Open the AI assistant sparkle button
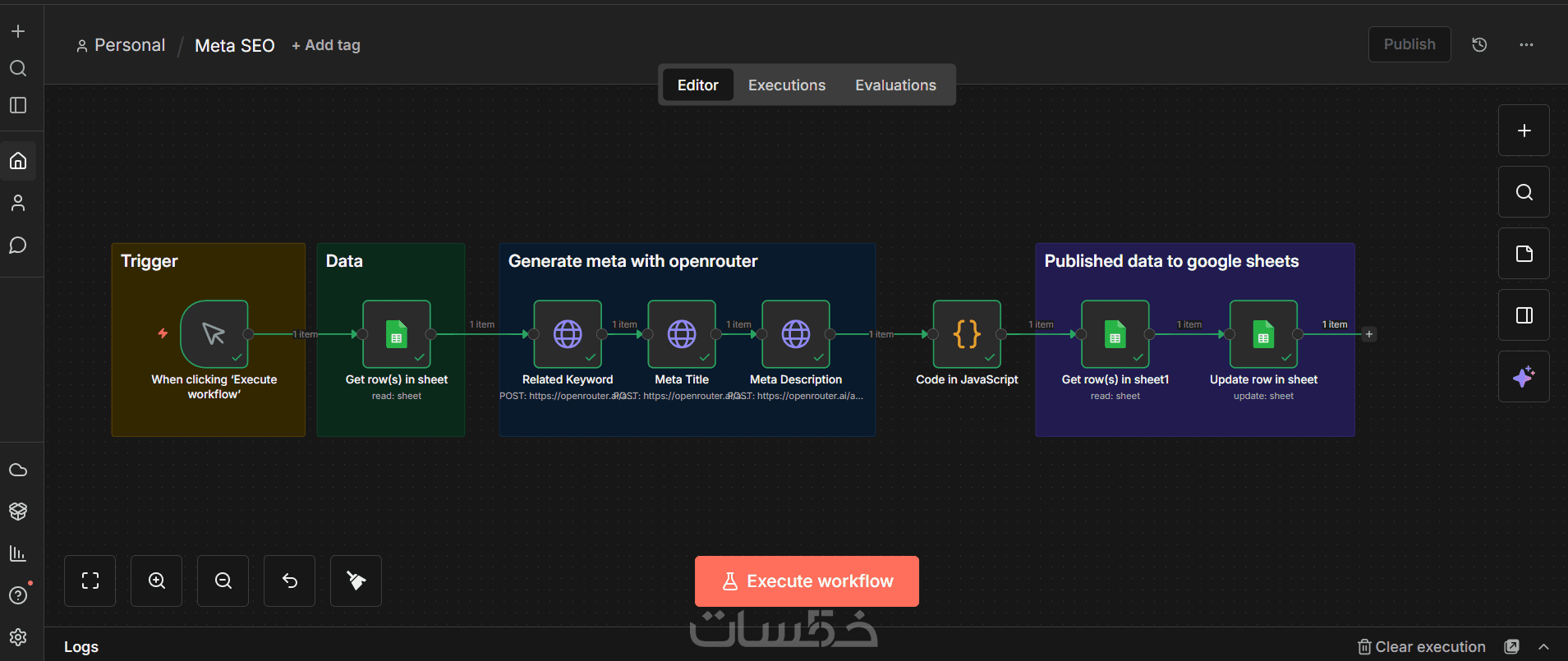The image size is (1568, 661). (1524, 377)
